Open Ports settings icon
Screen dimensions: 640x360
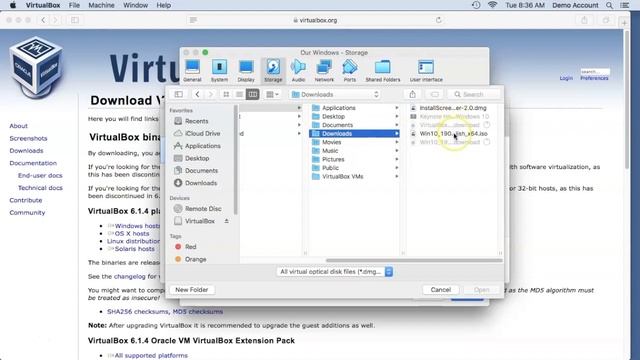(350, 71)
